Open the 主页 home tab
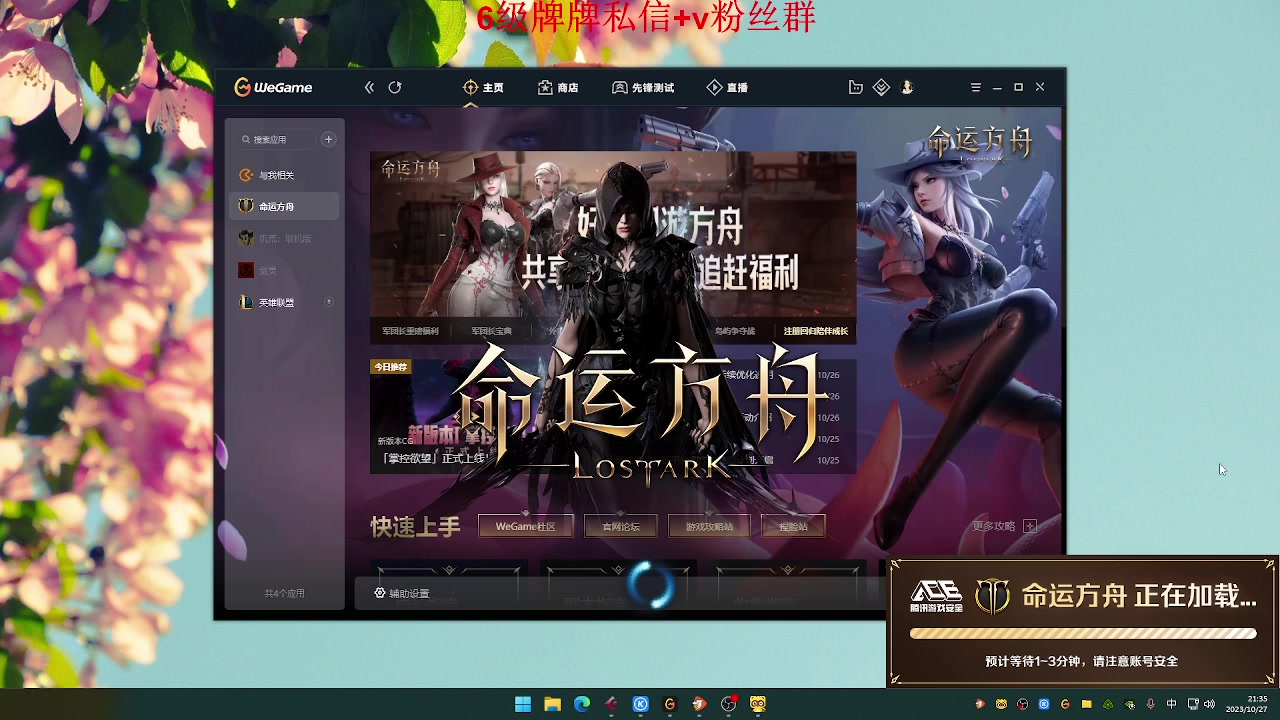 tap(483, 88)
